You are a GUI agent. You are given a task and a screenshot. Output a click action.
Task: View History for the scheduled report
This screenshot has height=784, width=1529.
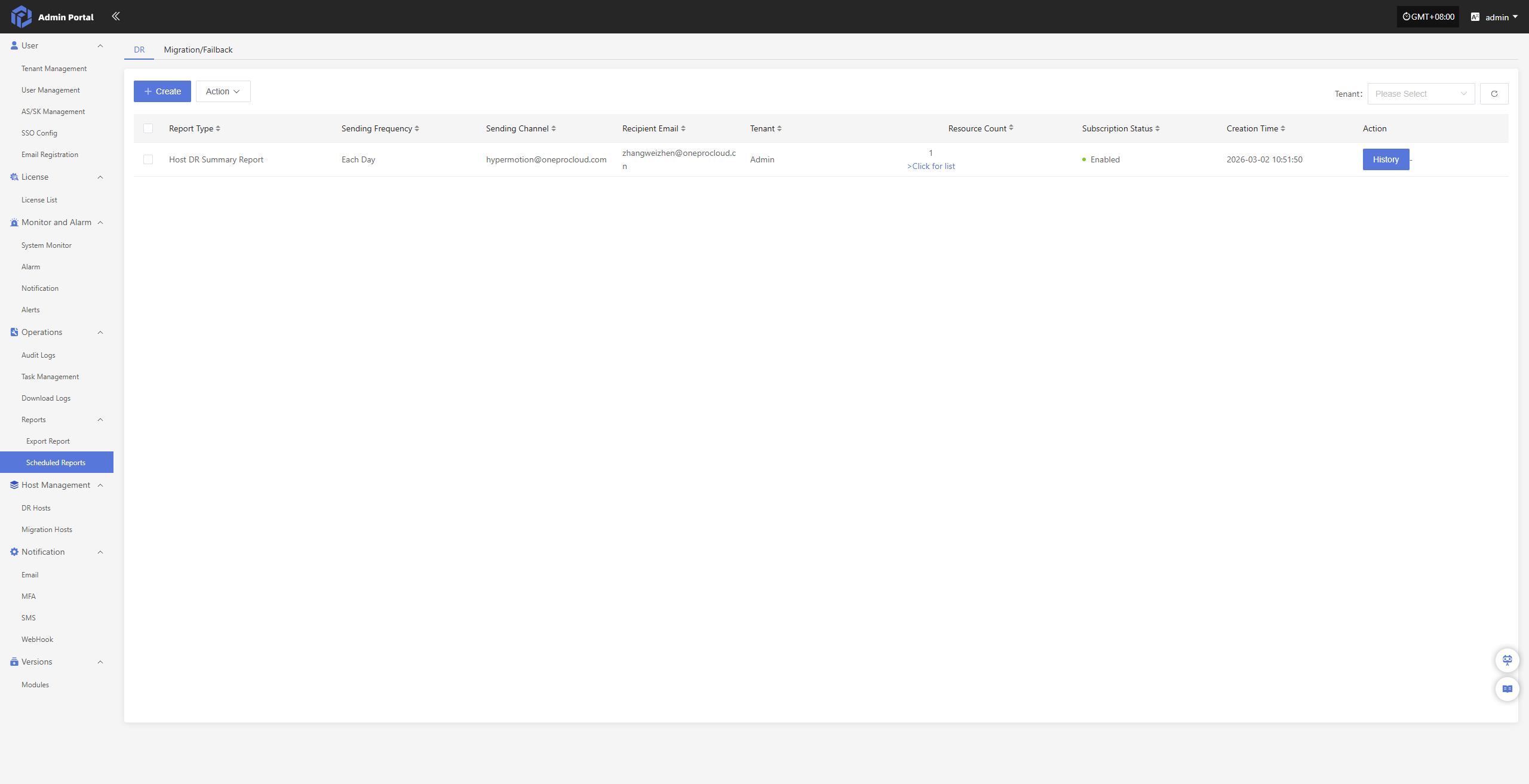tap(1385, 159)
